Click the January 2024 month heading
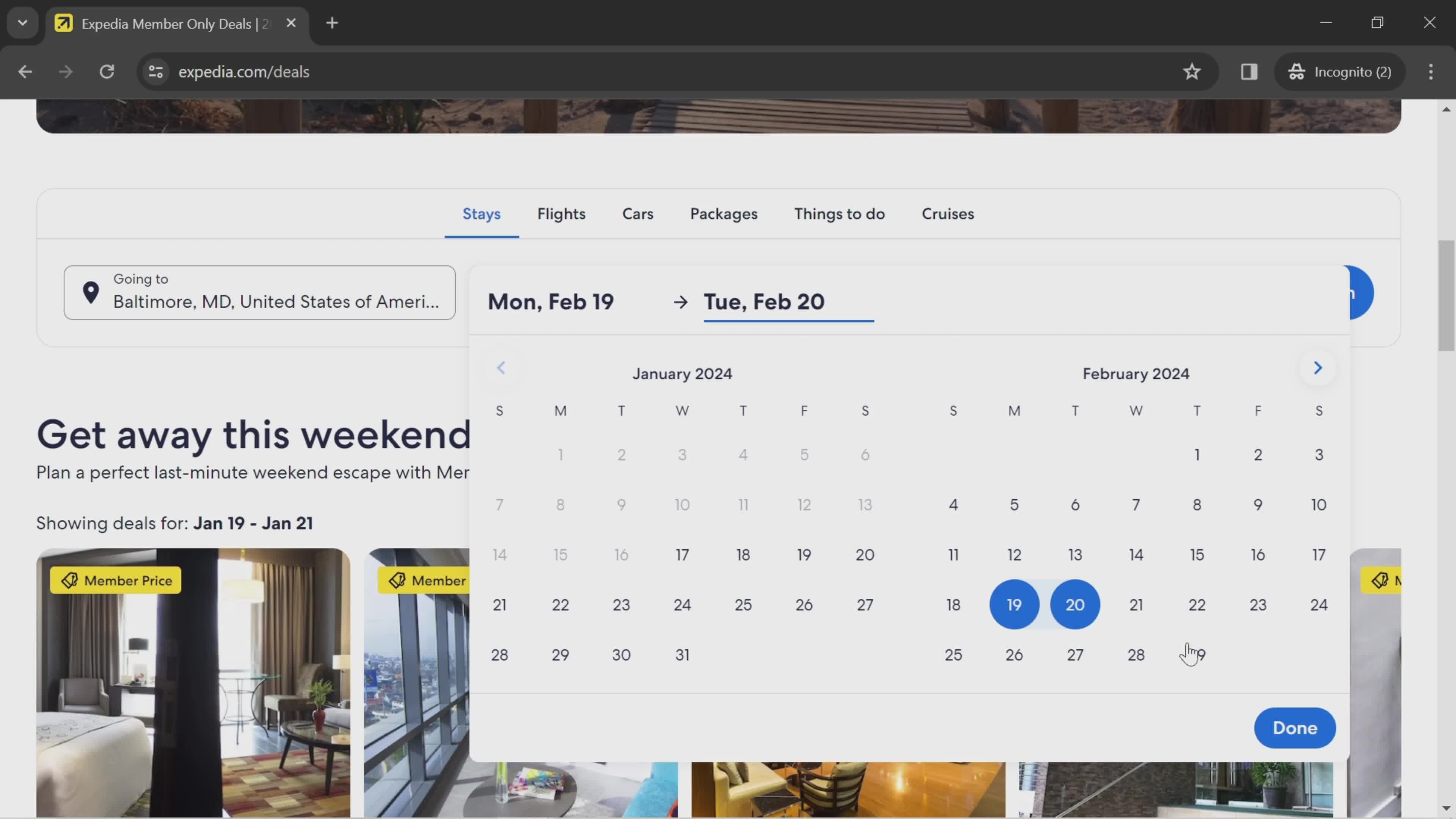 click(x=682, y=373)
